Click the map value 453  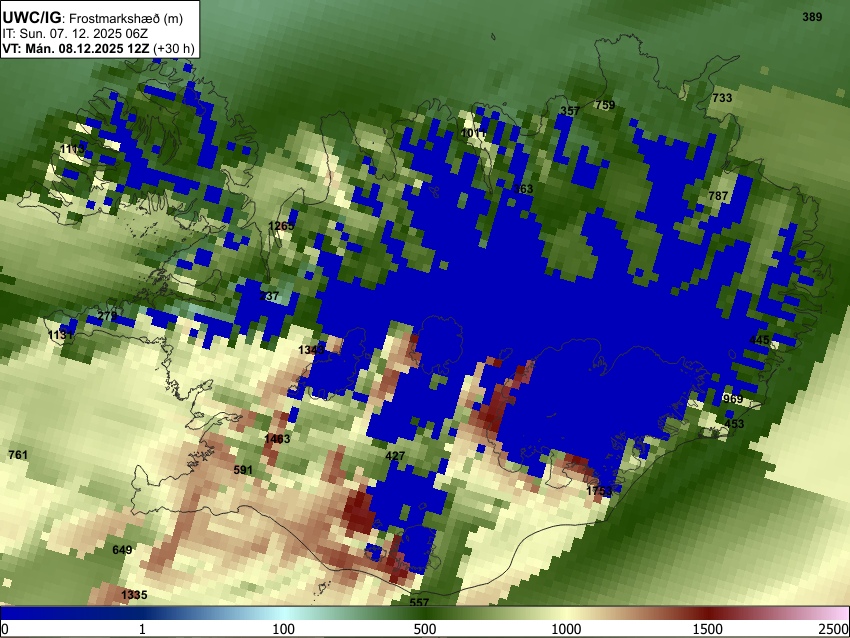pos(735,423)
